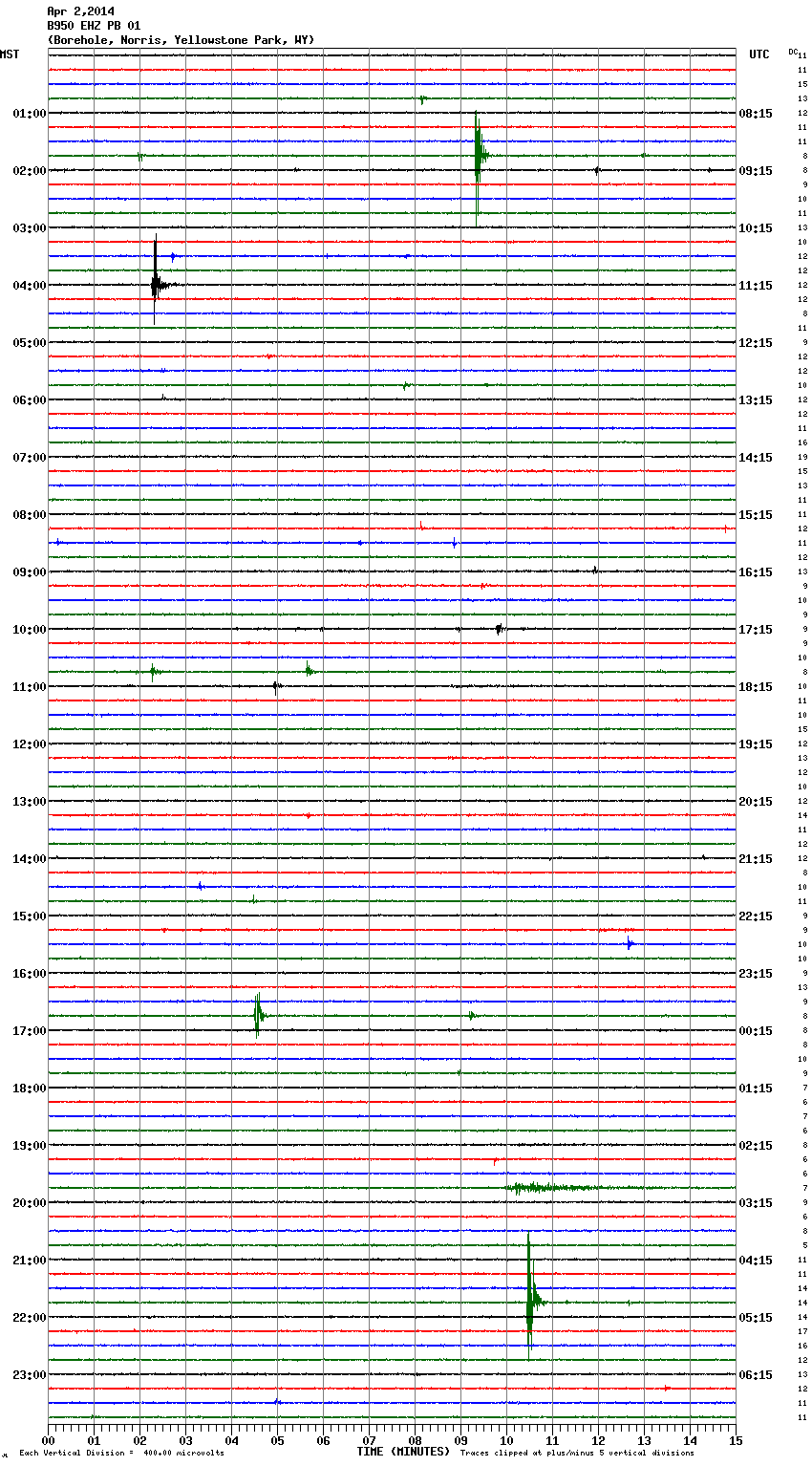Click the 14:00 MST time label
Screen dimensions: 812x1466
point(30,859)
